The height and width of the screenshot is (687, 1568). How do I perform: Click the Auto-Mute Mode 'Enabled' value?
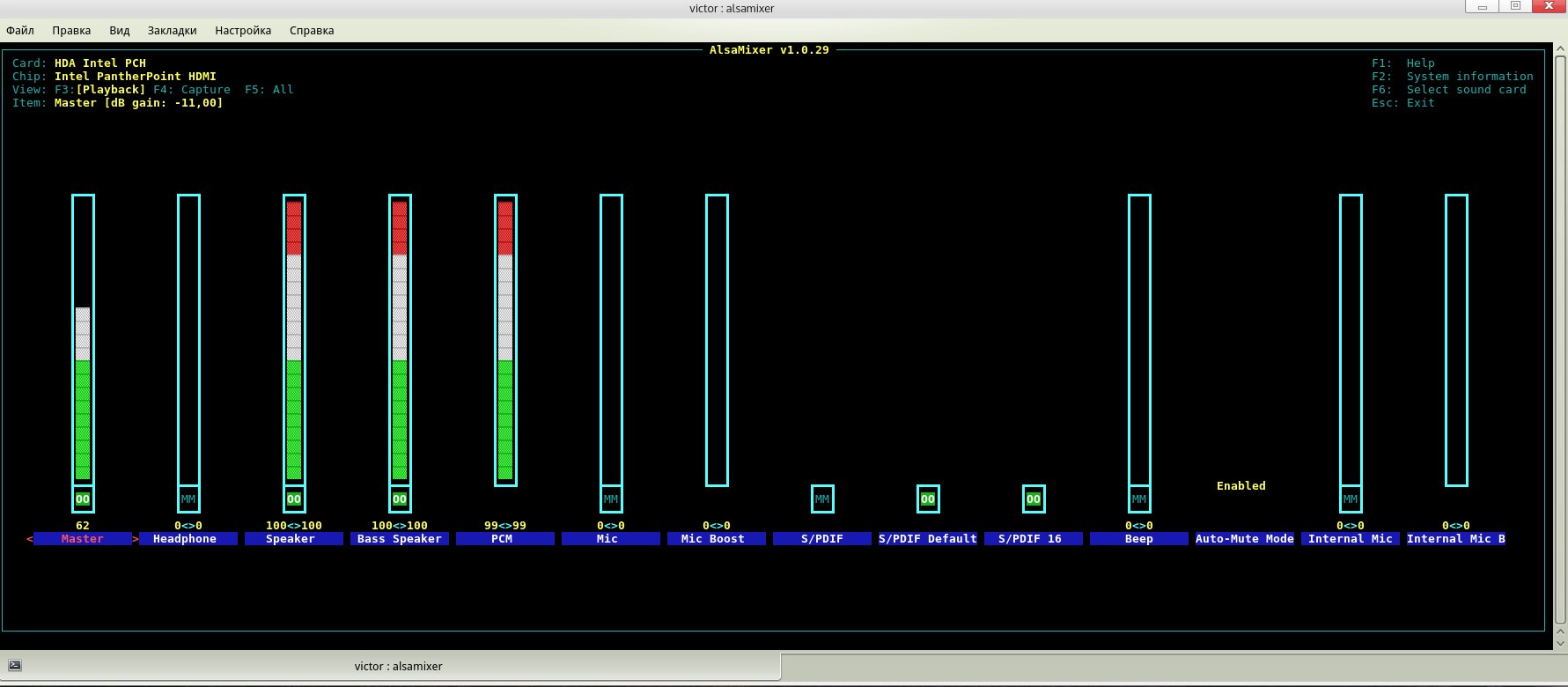tap(1241, 486)
